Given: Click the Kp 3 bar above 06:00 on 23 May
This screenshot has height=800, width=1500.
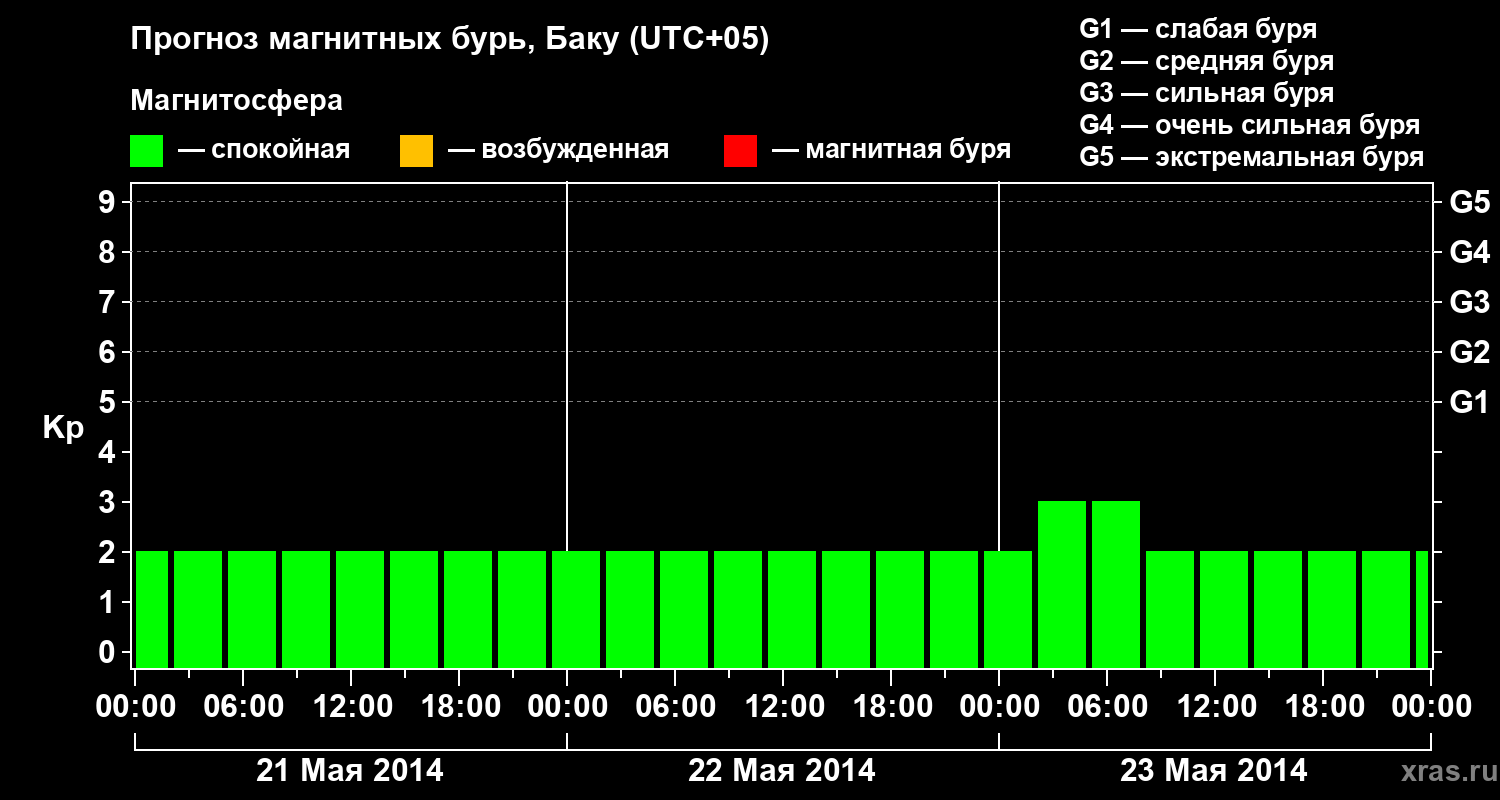Looking at the screenshot, I should [1116, 584].
